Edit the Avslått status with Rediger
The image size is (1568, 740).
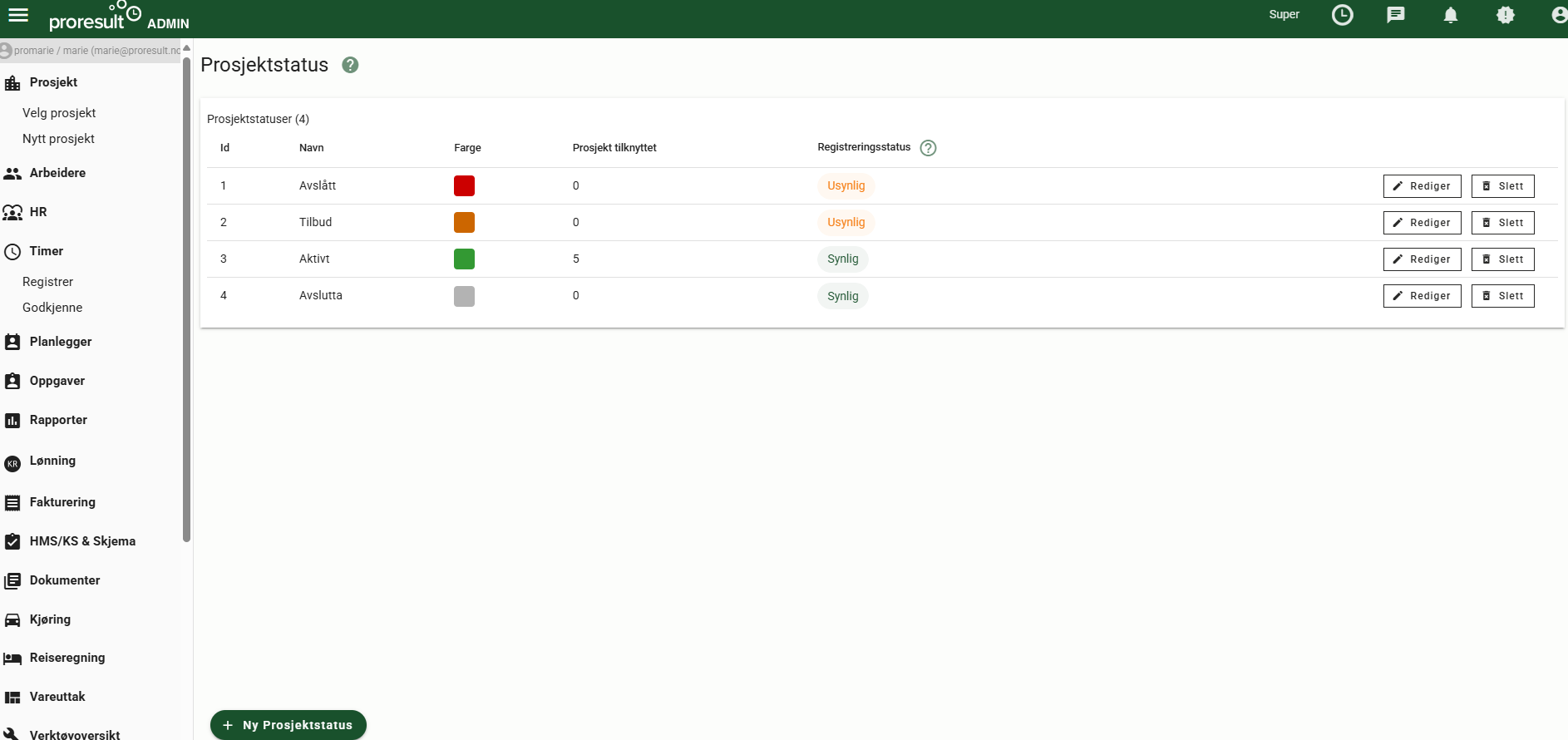point(1422,186)
